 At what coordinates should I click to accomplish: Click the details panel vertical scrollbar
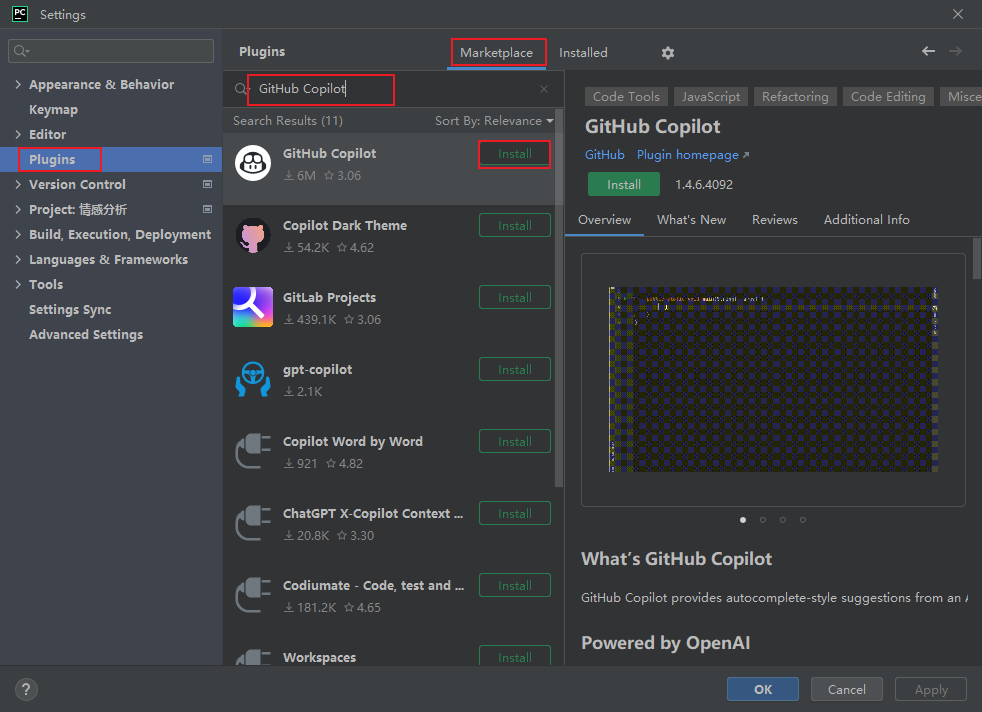(976, 258)
